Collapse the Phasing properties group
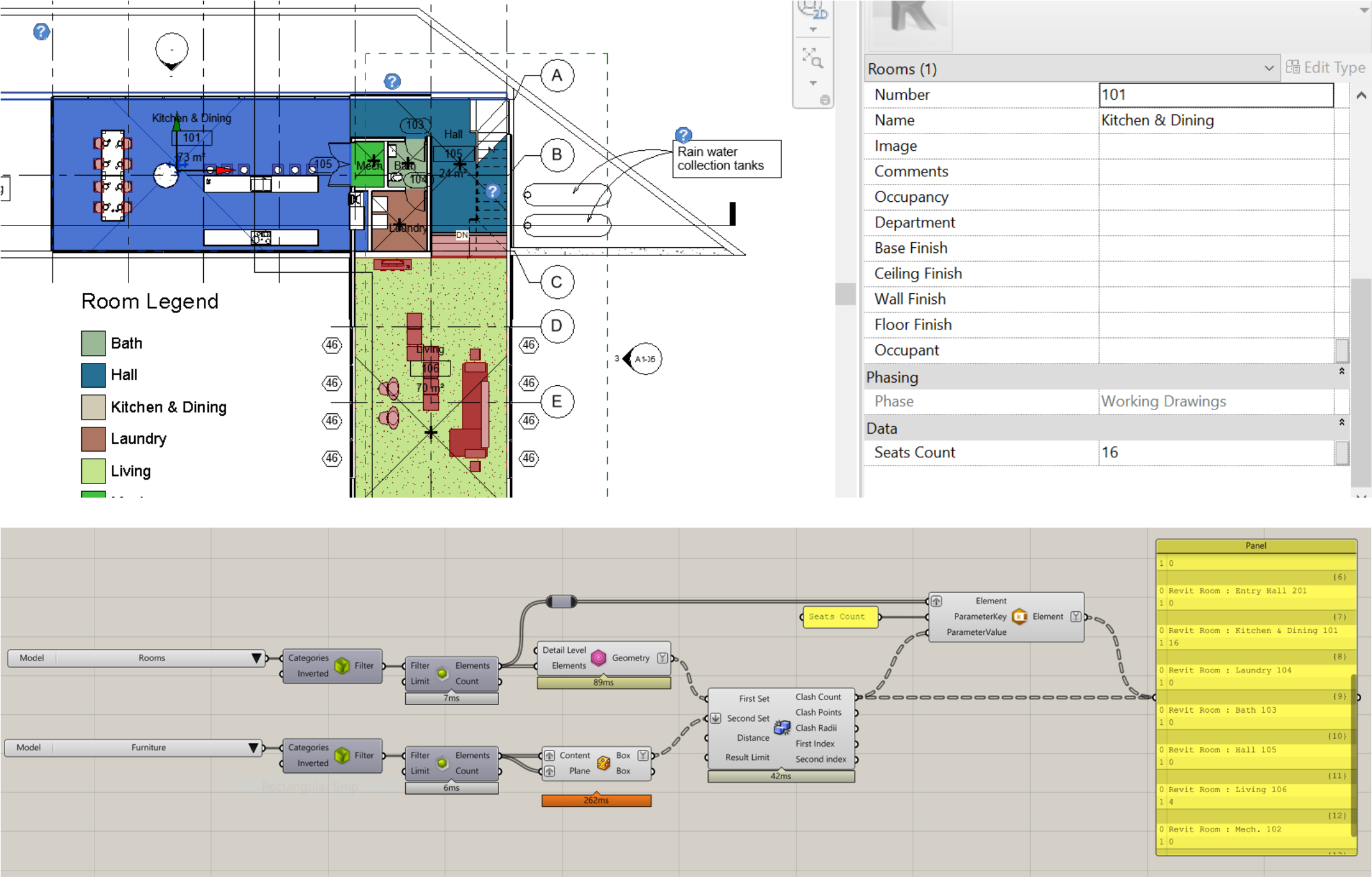Viewport: 1372px width, 877px height. coord(1341,371)
